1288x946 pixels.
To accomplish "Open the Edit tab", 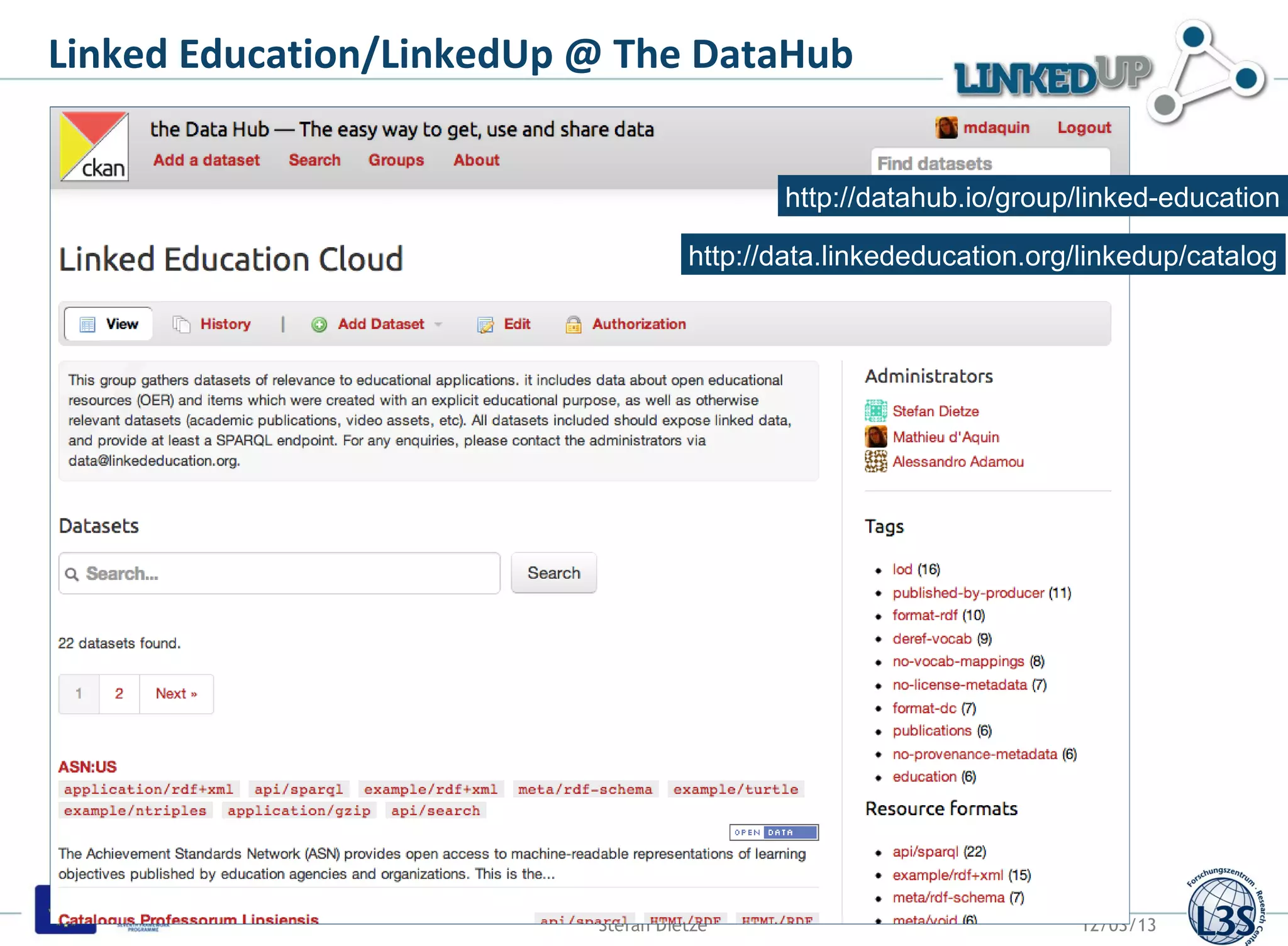I will [x=504, y=324].
